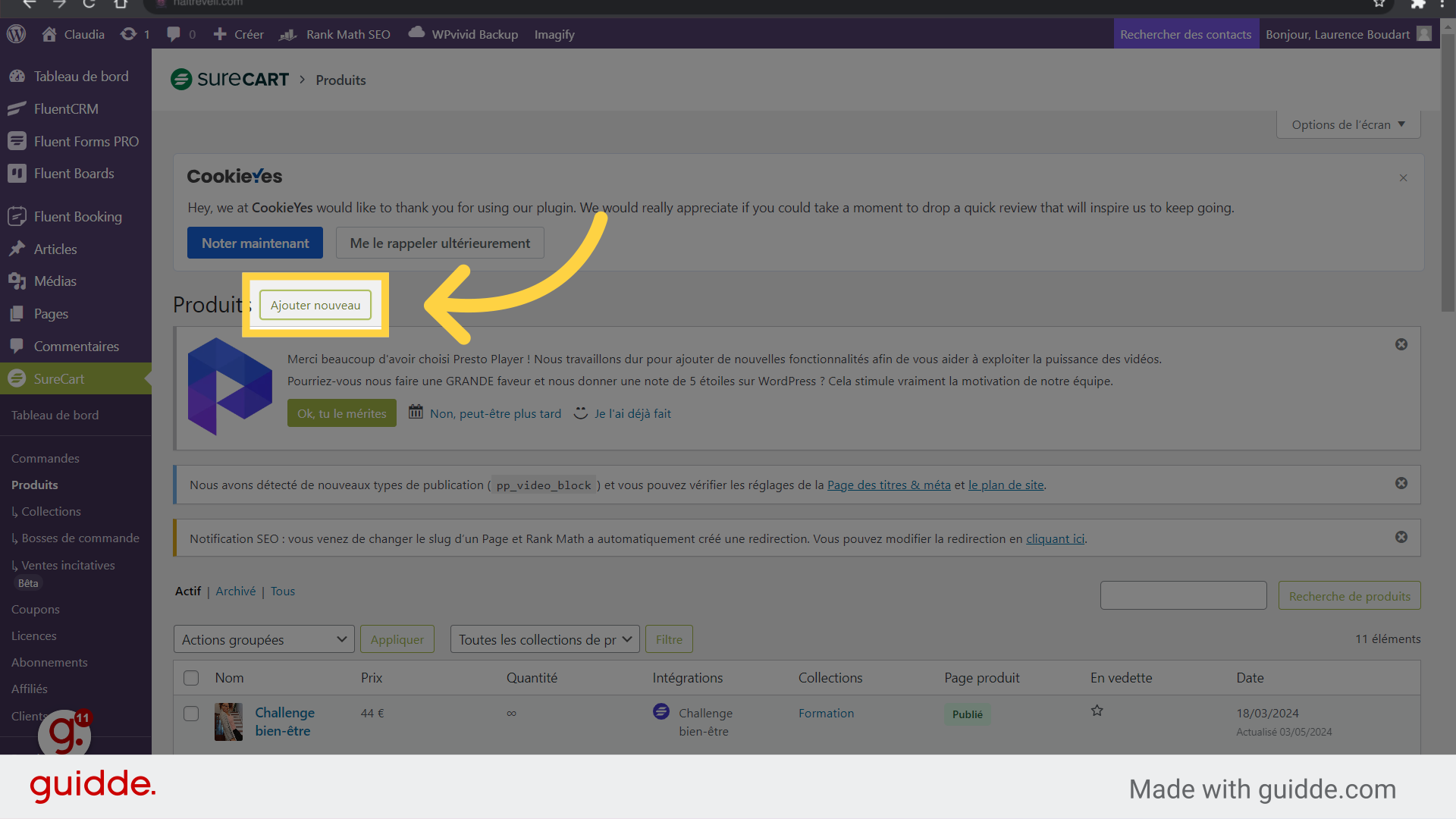The image size is (1456, 819).
Task: Open Commandes submenu item
Action: coord(45,458)
